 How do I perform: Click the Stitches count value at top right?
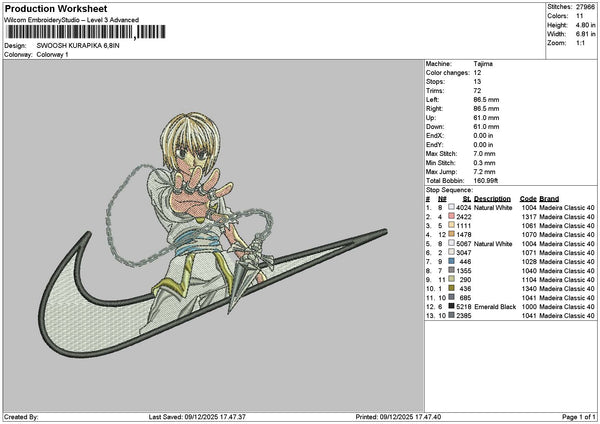pyautogui.click(x=585, y=7)
